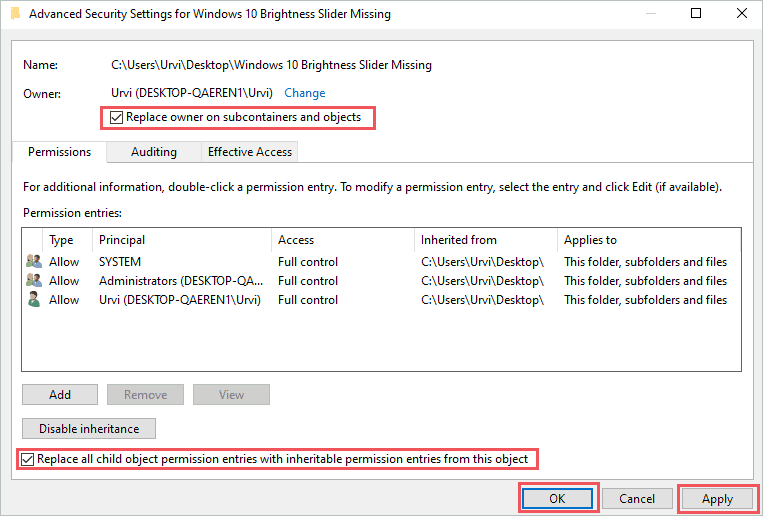Click the SYSTEM principal group icon

[x=34, y=262]
